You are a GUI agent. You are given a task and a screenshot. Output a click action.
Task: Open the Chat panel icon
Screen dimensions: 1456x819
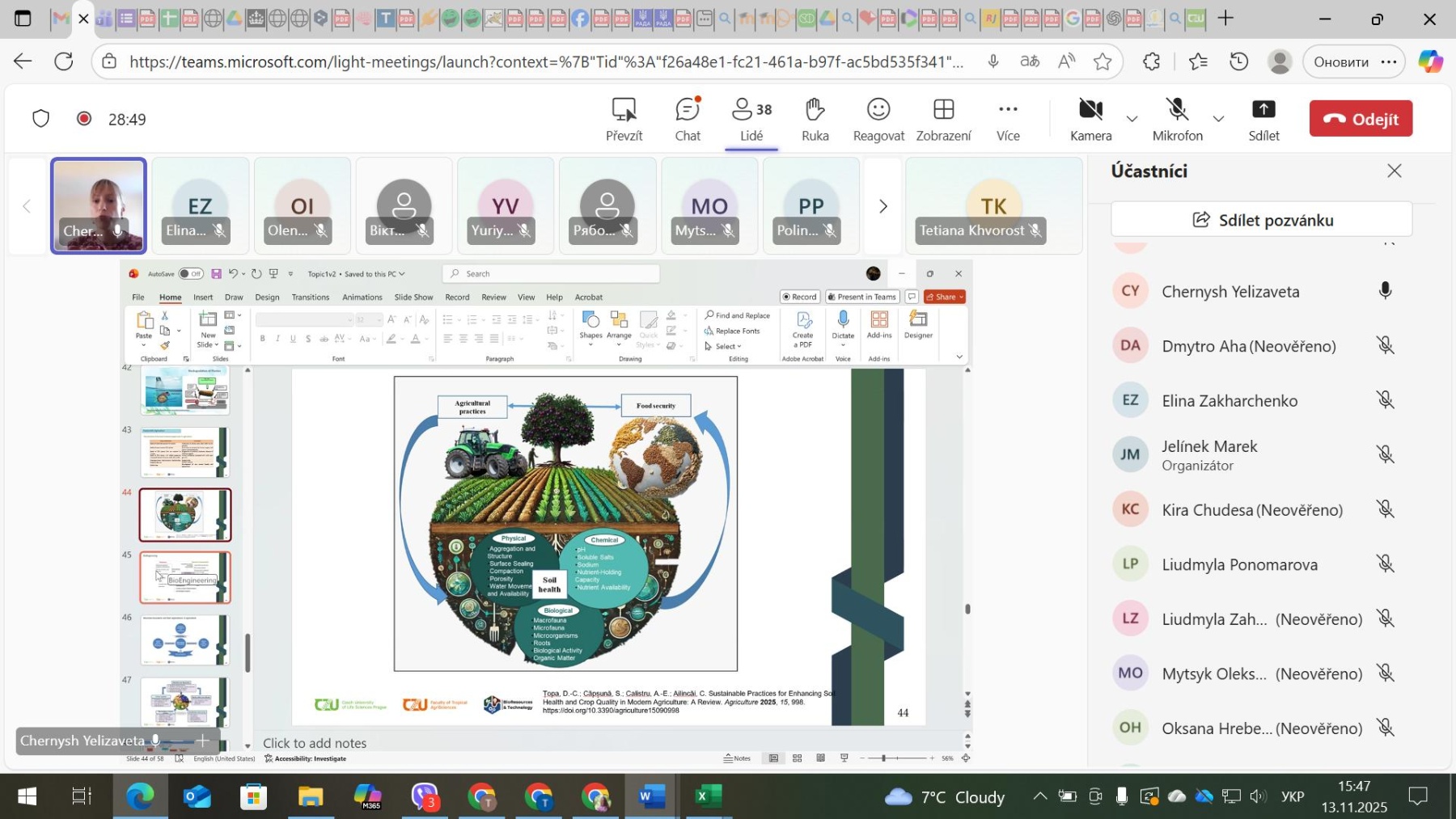click(688, 118)
